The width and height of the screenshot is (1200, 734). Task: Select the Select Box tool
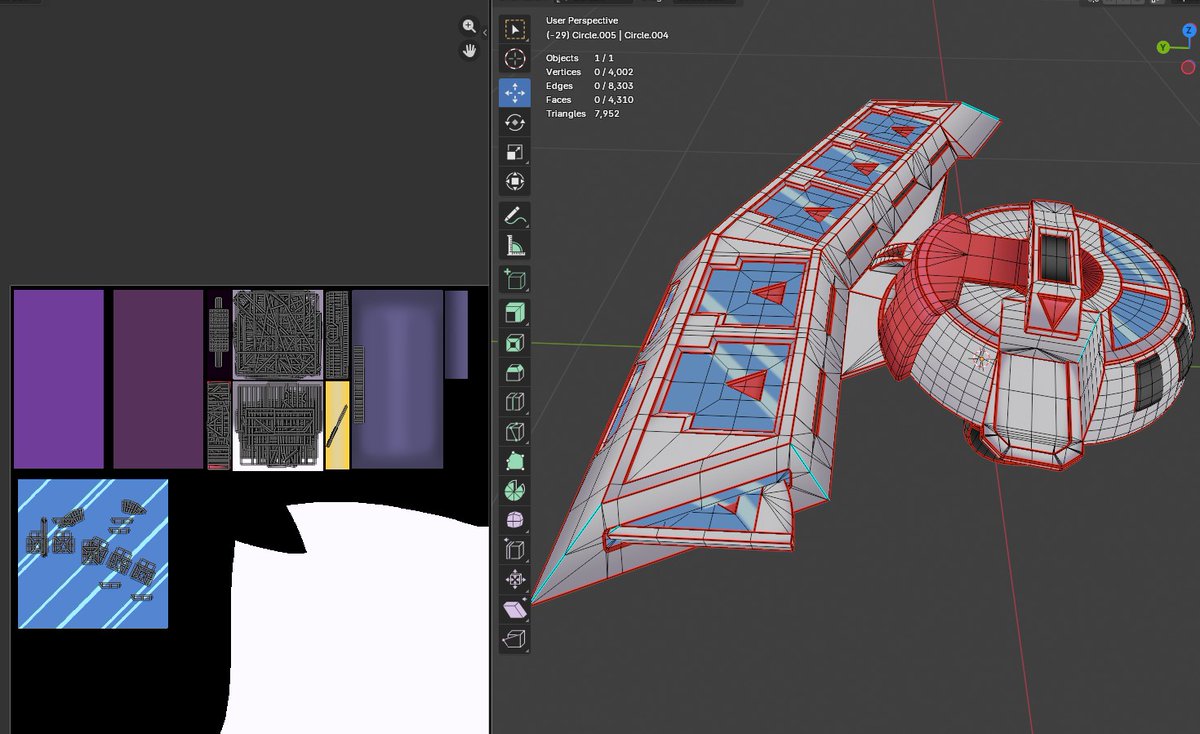point(514,30)
